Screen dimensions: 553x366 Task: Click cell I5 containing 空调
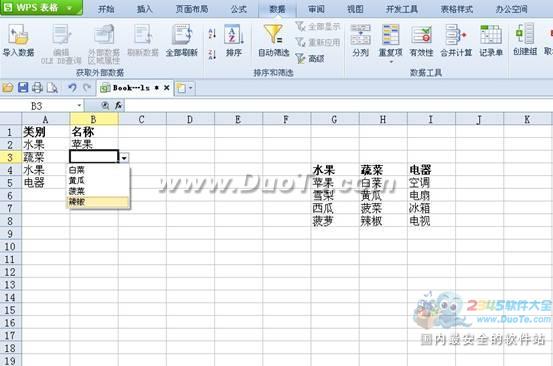pos(431,183)
